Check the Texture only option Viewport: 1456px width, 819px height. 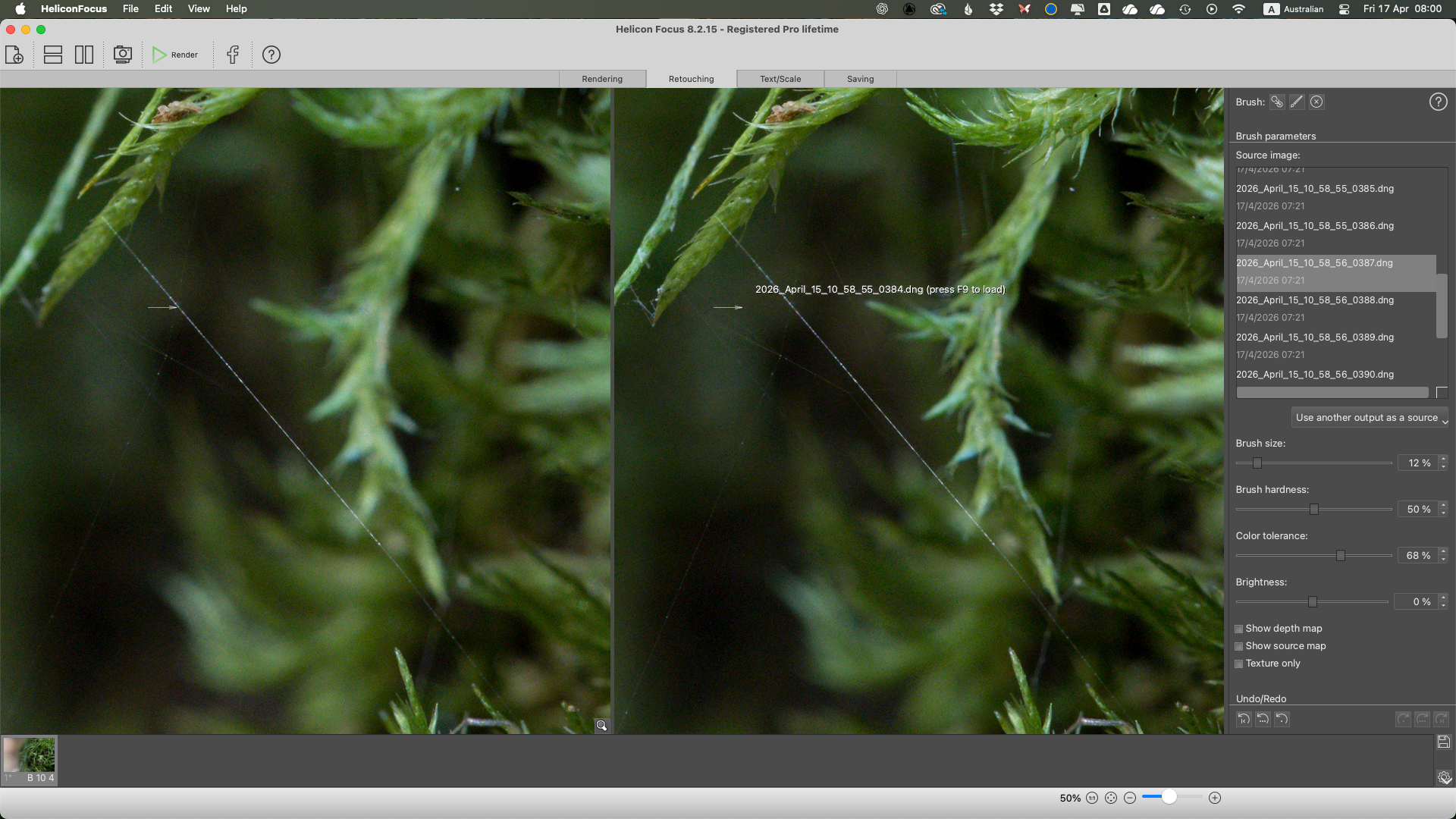[x=1240, y=664]
